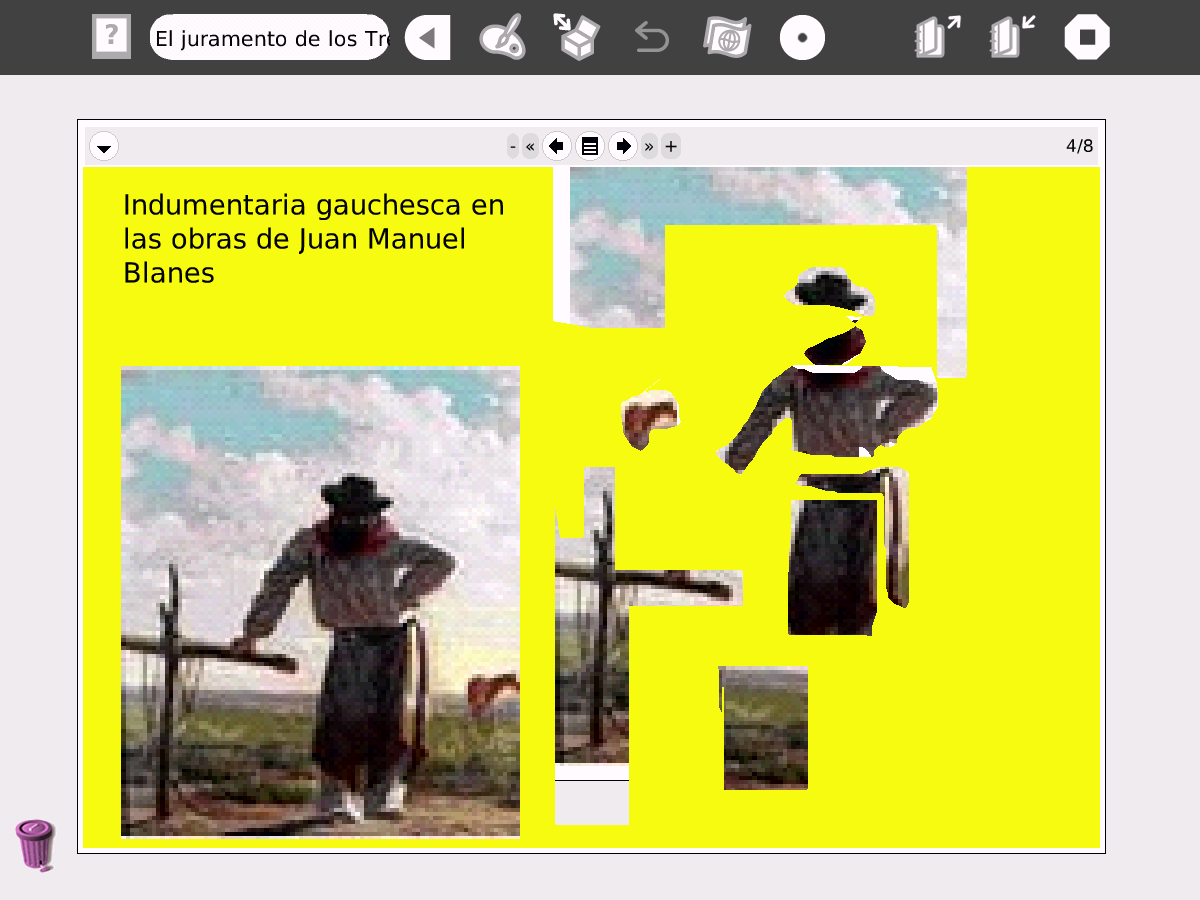Image resolution: width=1200 pixels, height=900 pixels.
Task: Select the brown horse cutout piece
Action: pos(650,418)
